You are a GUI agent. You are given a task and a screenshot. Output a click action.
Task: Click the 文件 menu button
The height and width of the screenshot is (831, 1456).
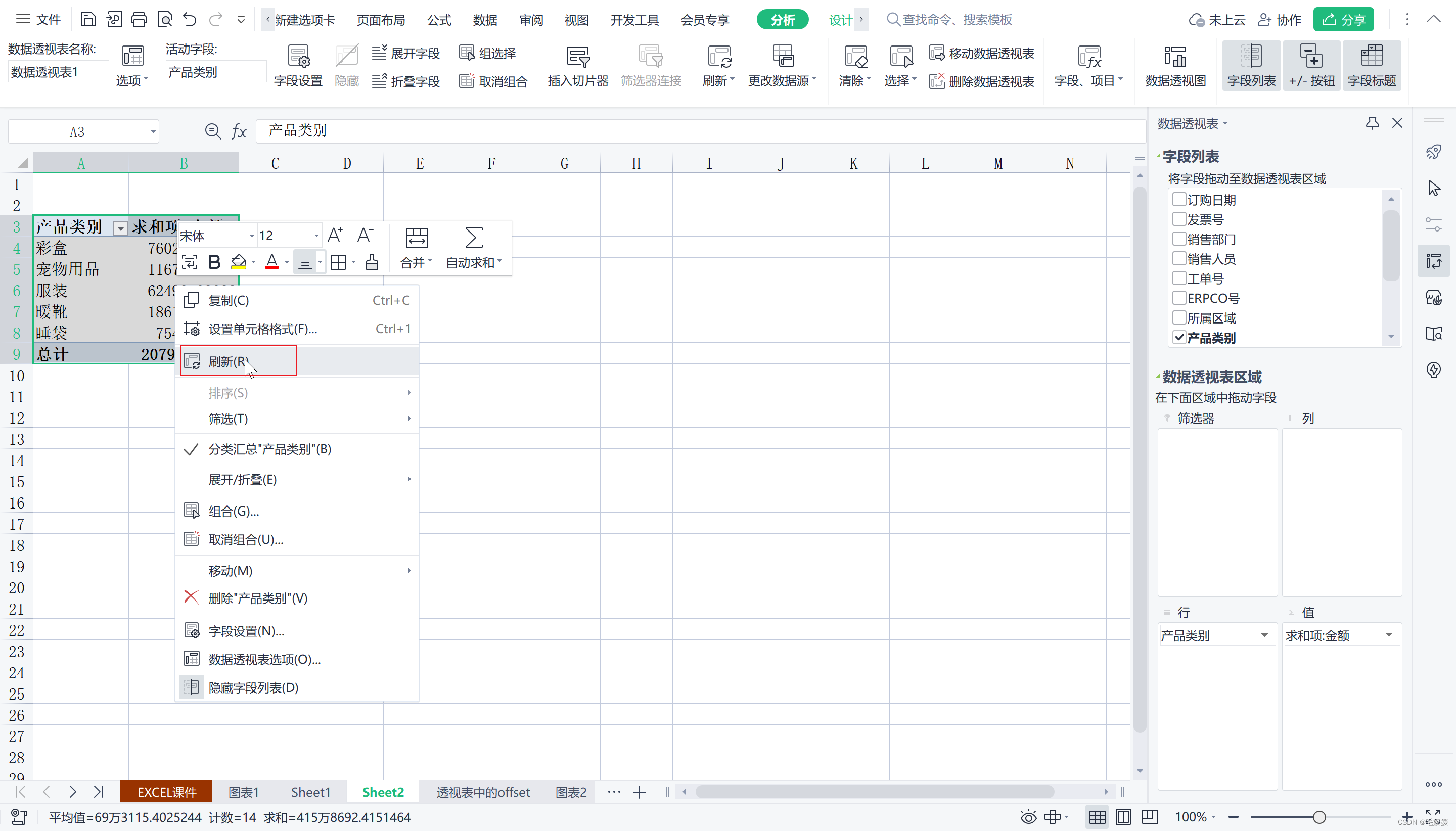(39, 20)
